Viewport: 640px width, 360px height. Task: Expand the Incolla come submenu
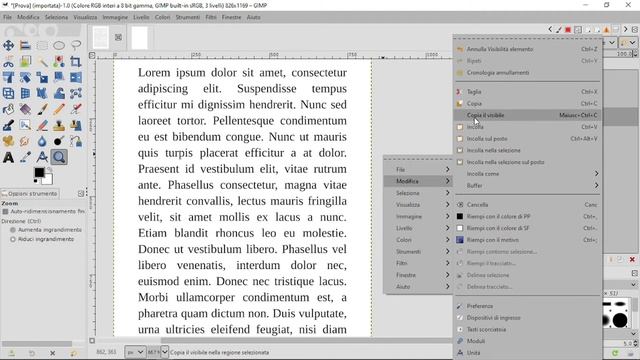[x=528, y=174]
